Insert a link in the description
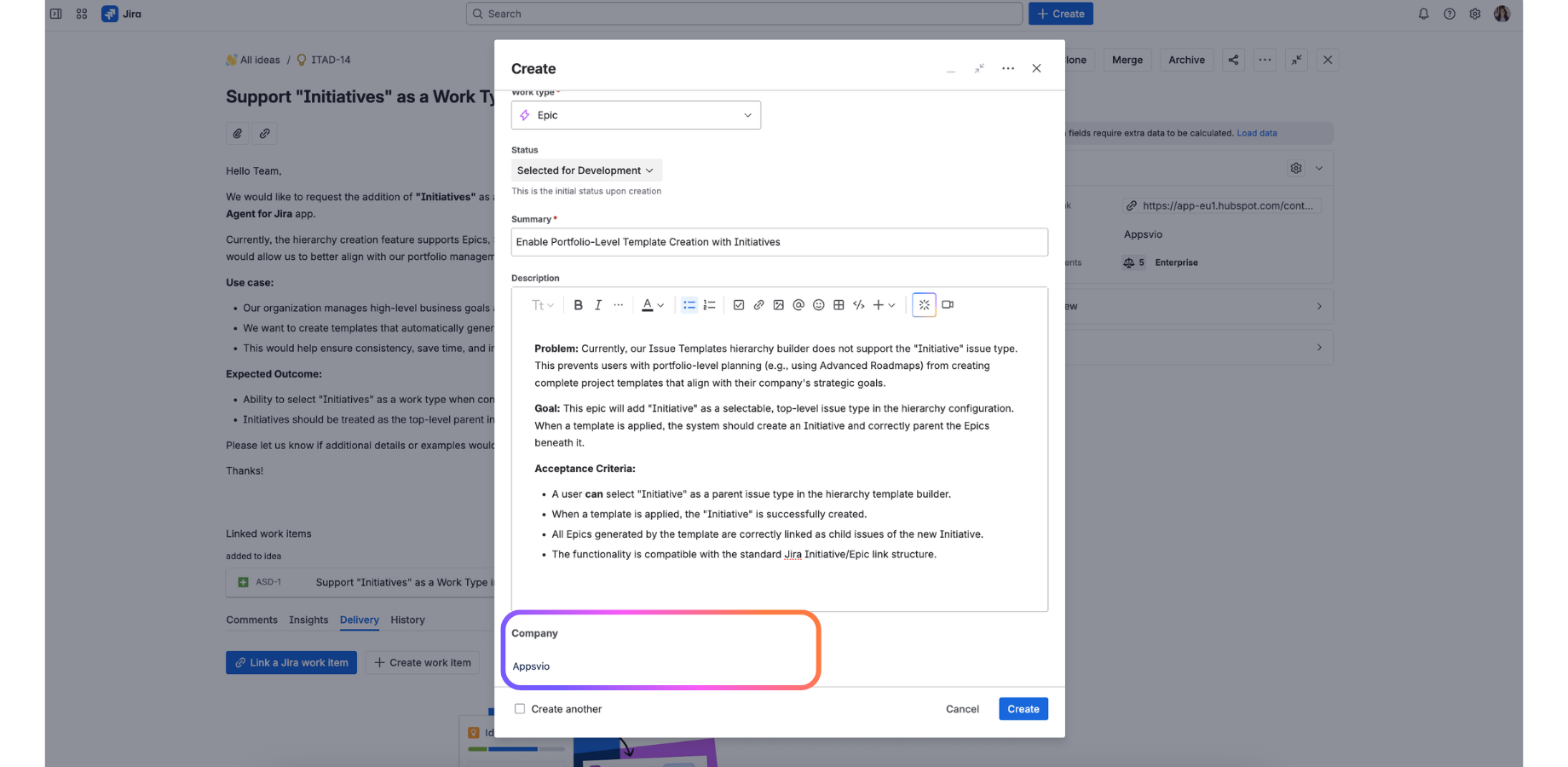This screenshot has width=1568, height=767. pos(758,305)
